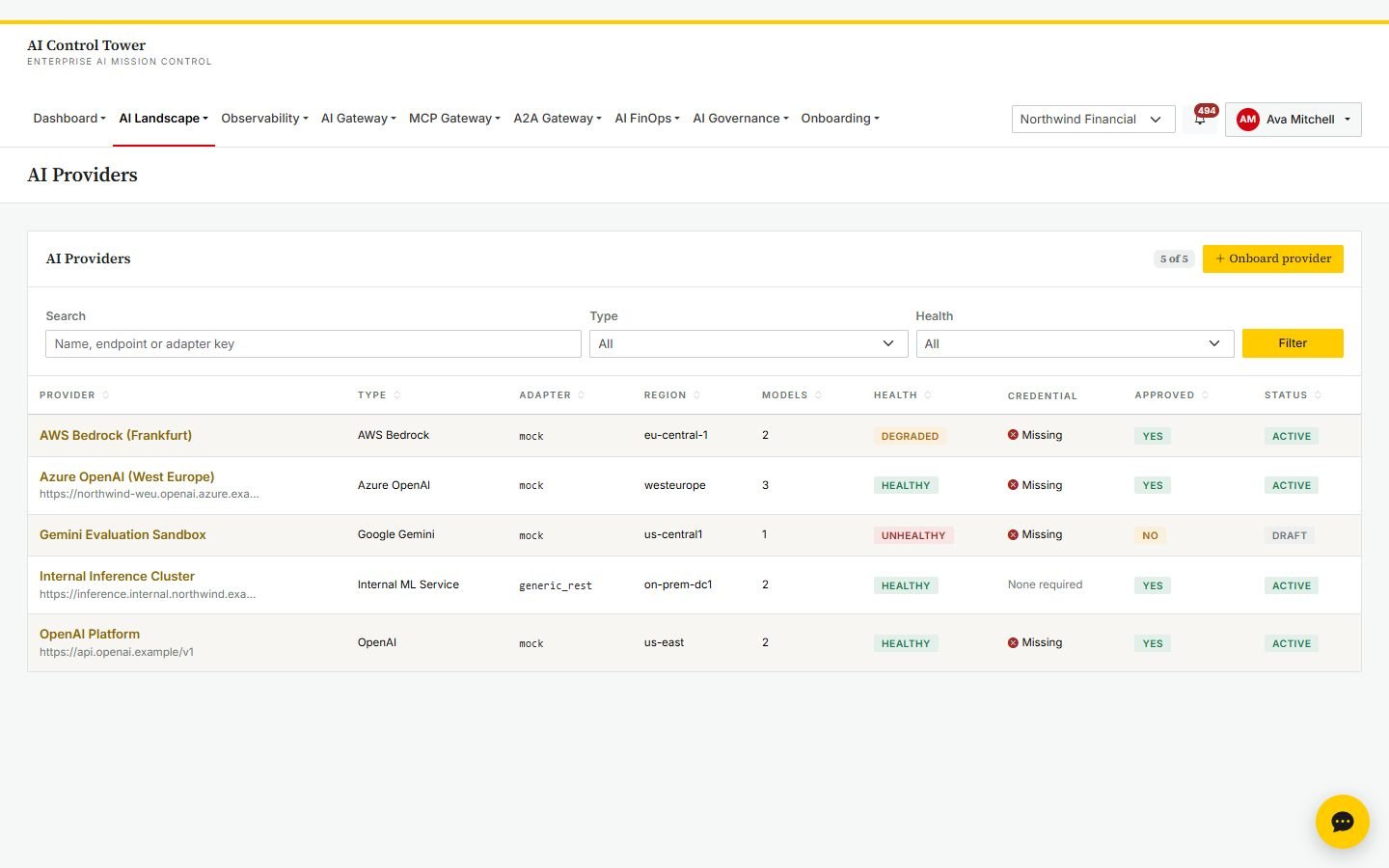This screenshot has height=868, width=1389.
Task: Sort by Models column icon
Action: point(818,395)
